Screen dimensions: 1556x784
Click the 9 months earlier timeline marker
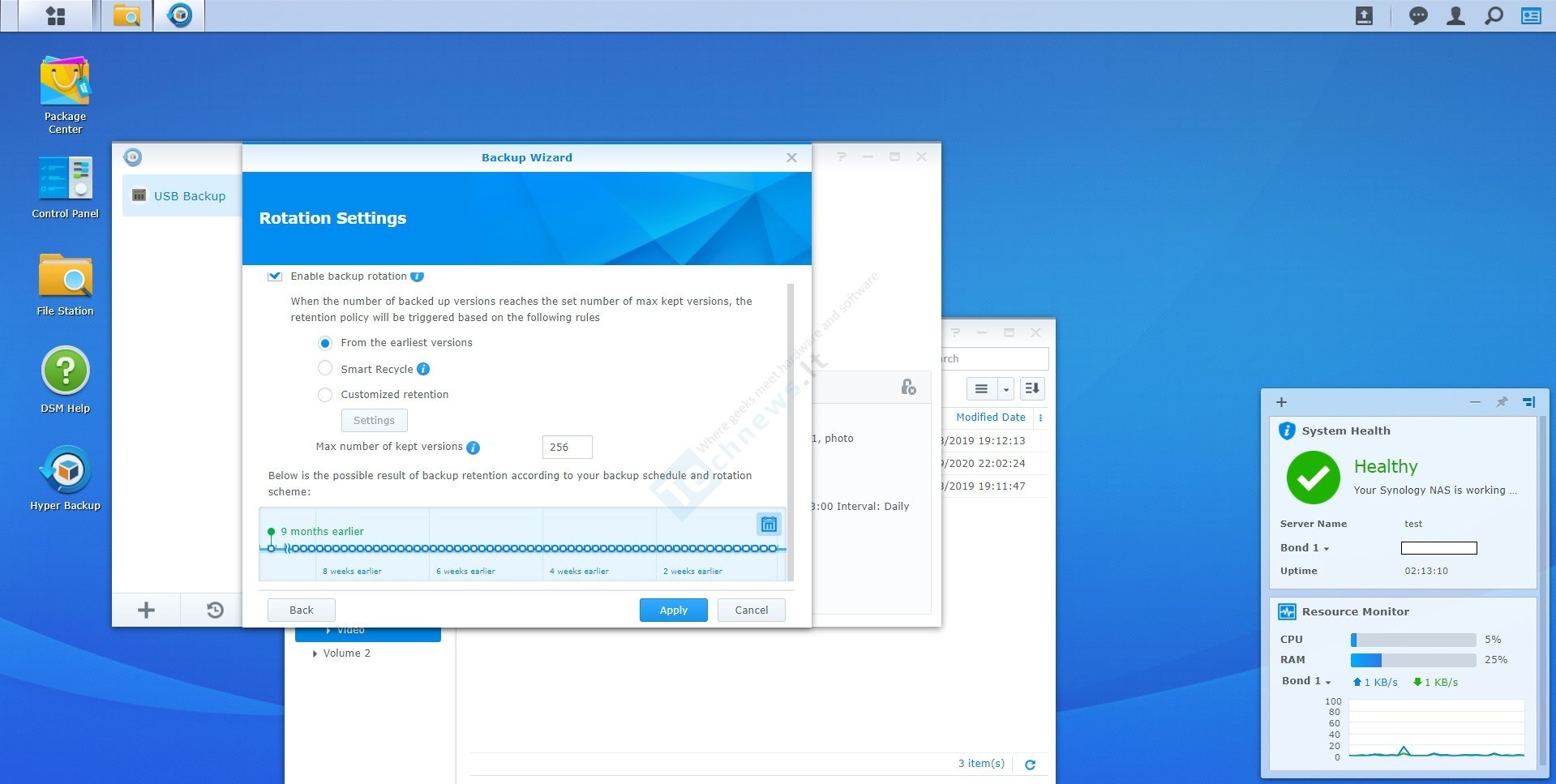[271, 533]
